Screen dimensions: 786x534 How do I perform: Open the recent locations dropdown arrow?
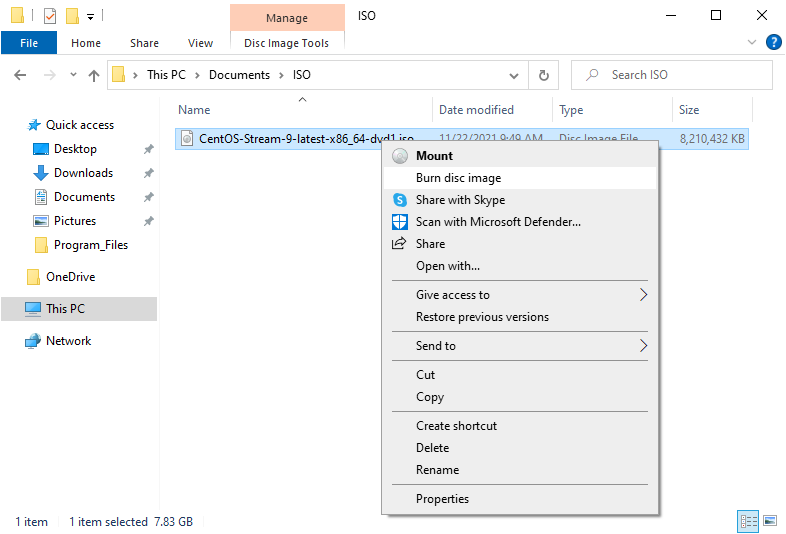pos(73,75)
